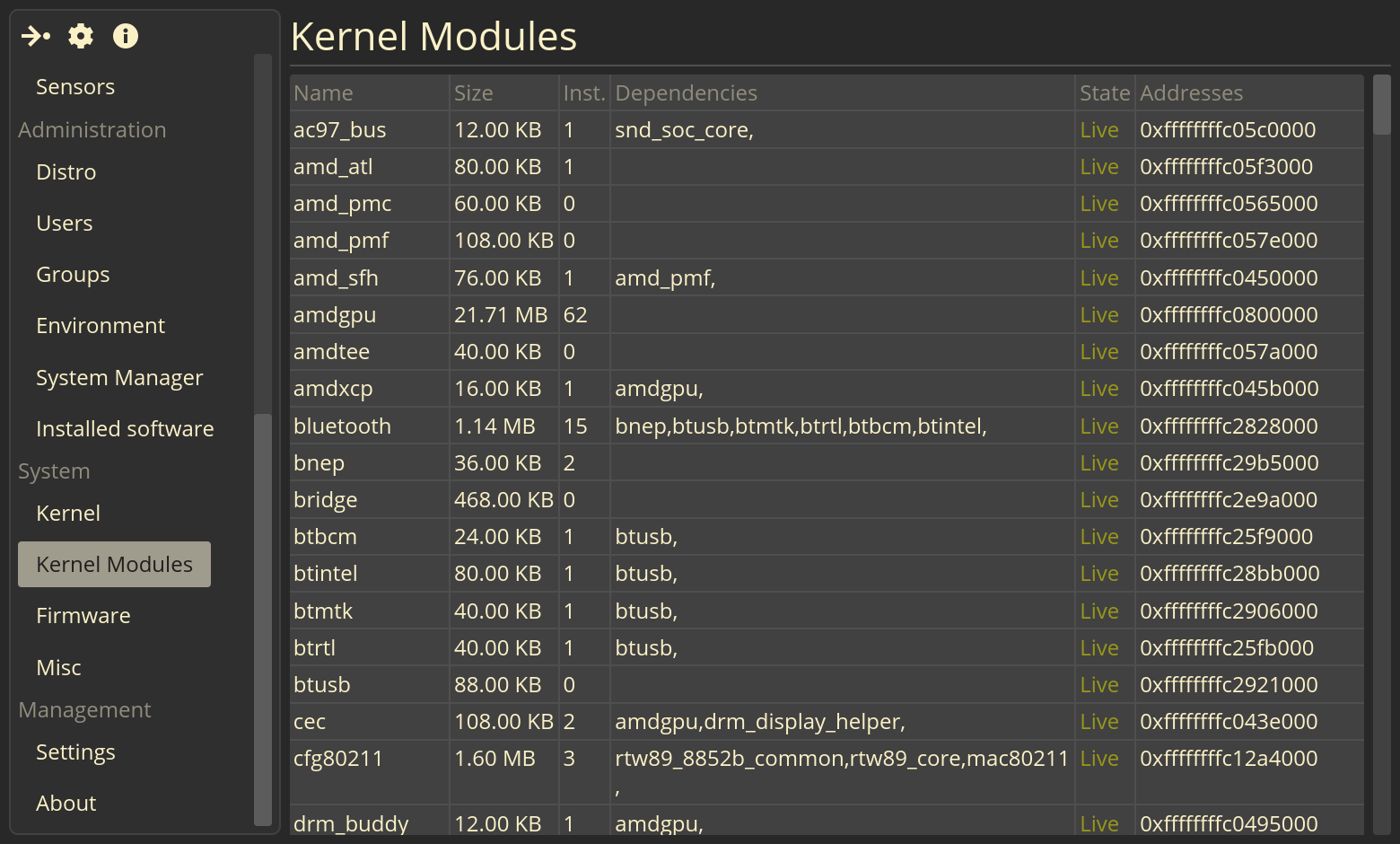Screen dimensions: 1400x844
Task: Select the Kernel Modules sidebar item
Action: (114, 565)
